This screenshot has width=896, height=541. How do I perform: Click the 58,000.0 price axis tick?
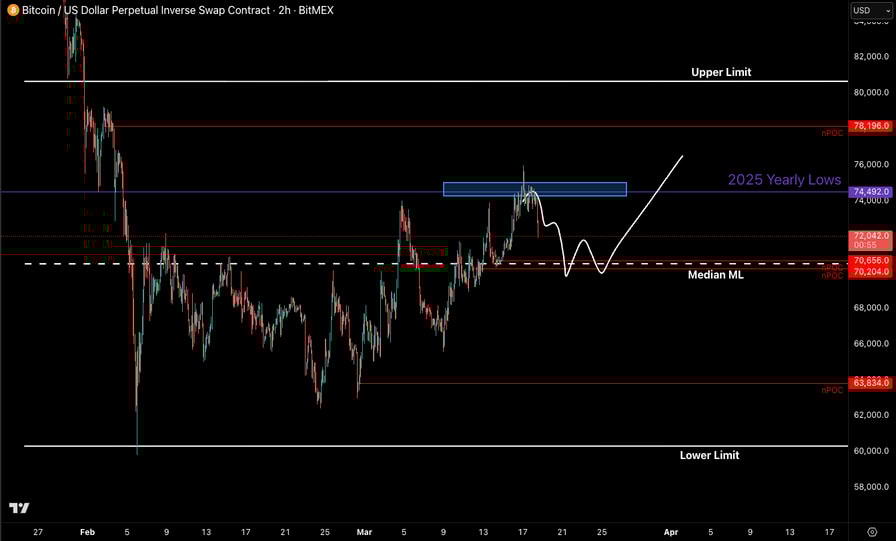coord(870,487)
